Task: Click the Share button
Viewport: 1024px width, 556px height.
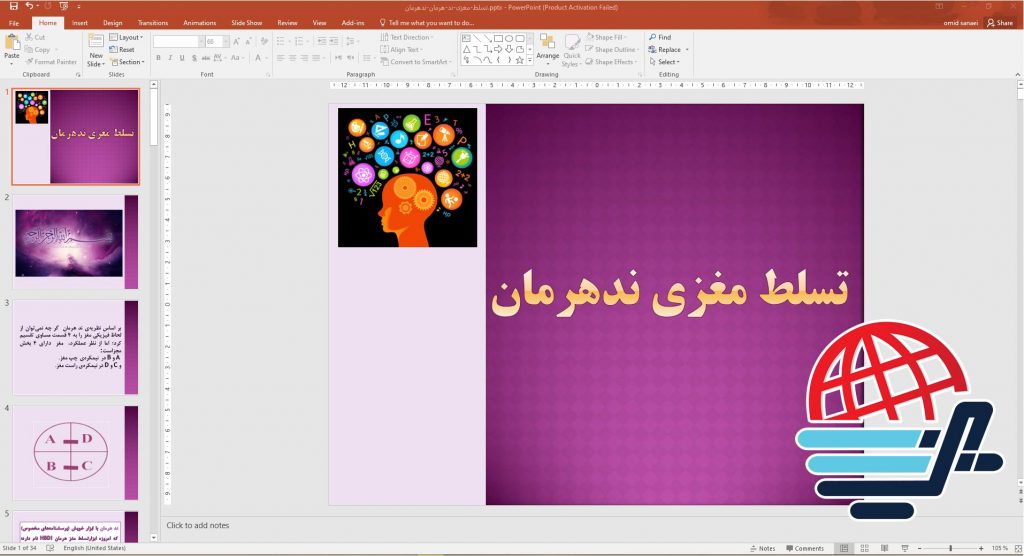Action: (x=1000, y=23)
